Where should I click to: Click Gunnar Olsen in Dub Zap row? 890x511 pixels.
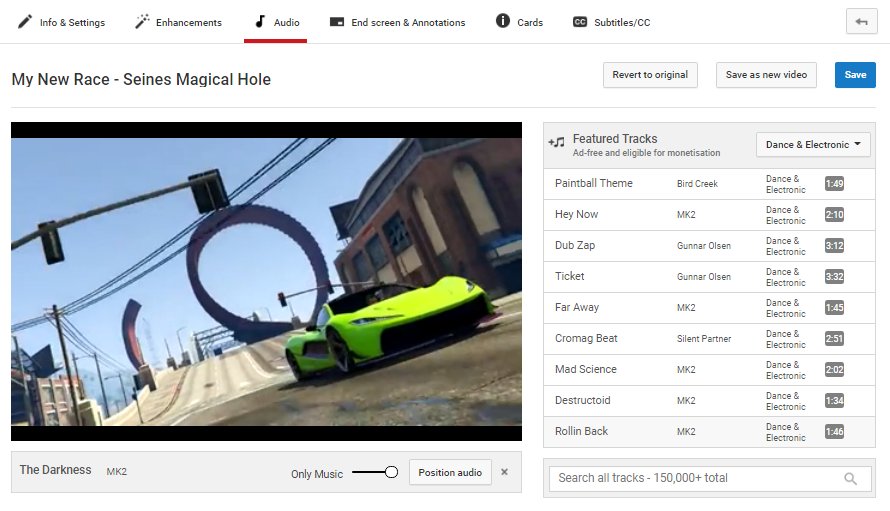(704, 246)
